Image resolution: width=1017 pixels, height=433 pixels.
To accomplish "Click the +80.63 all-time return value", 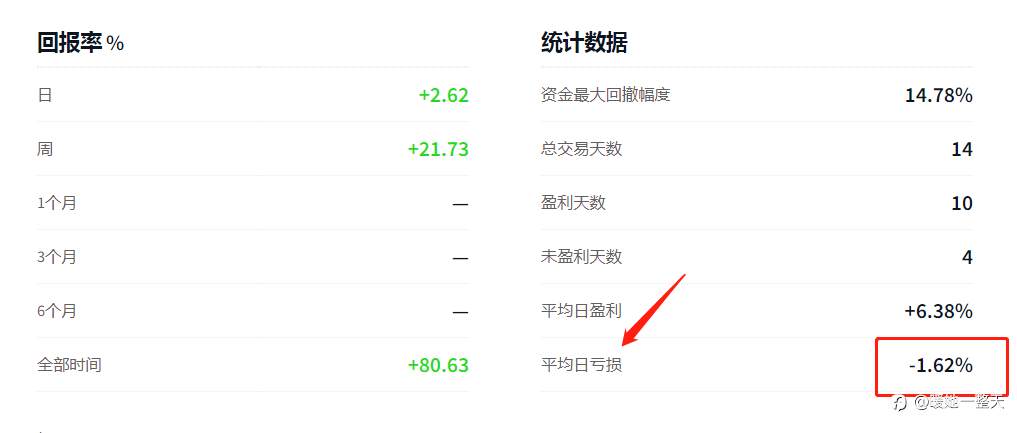I will pos(438,365).
